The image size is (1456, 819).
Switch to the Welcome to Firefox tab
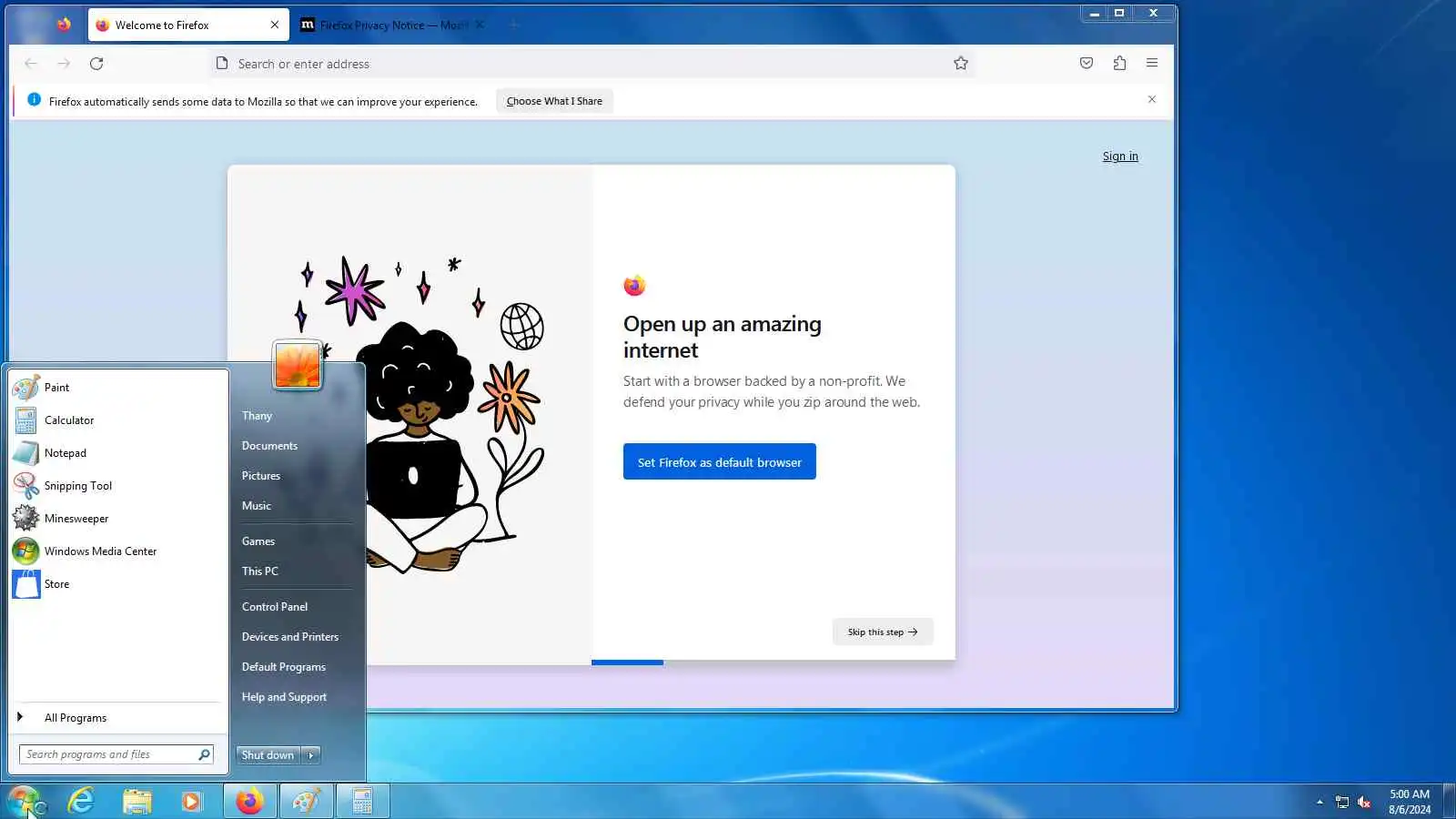(x=188, y=25)
